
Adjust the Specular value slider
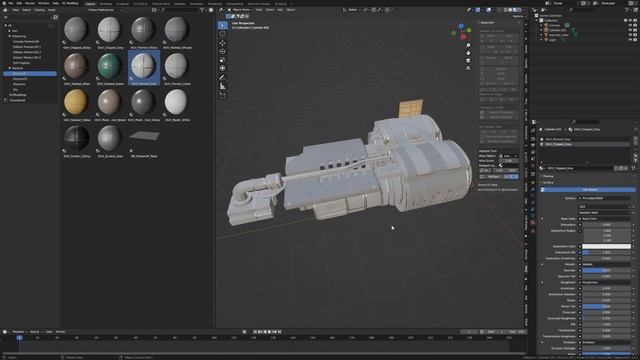pos(607,270)
